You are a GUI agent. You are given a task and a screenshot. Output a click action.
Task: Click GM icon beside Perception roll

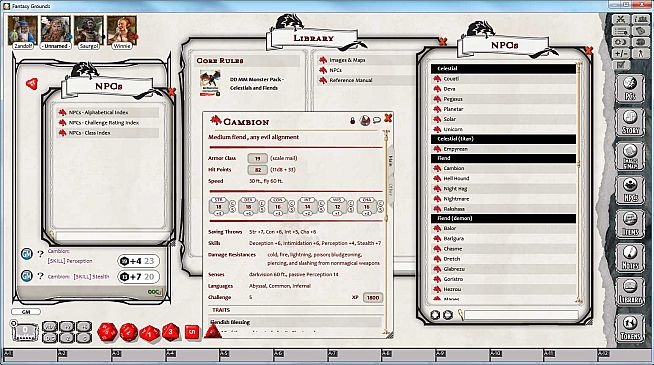tap(27, 253)
